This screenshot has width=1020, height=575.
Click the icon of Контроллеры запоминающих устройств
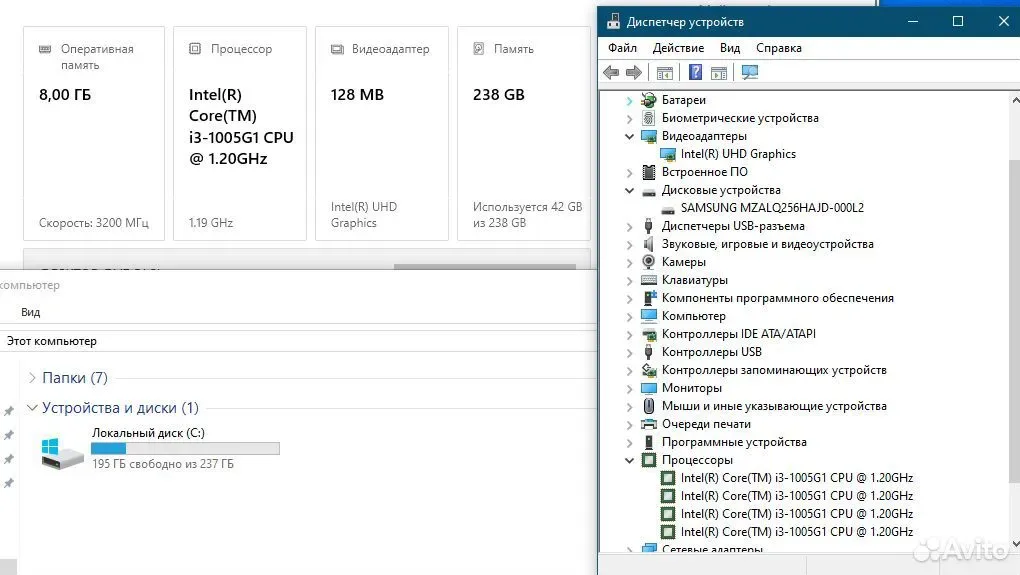(649, 370)
